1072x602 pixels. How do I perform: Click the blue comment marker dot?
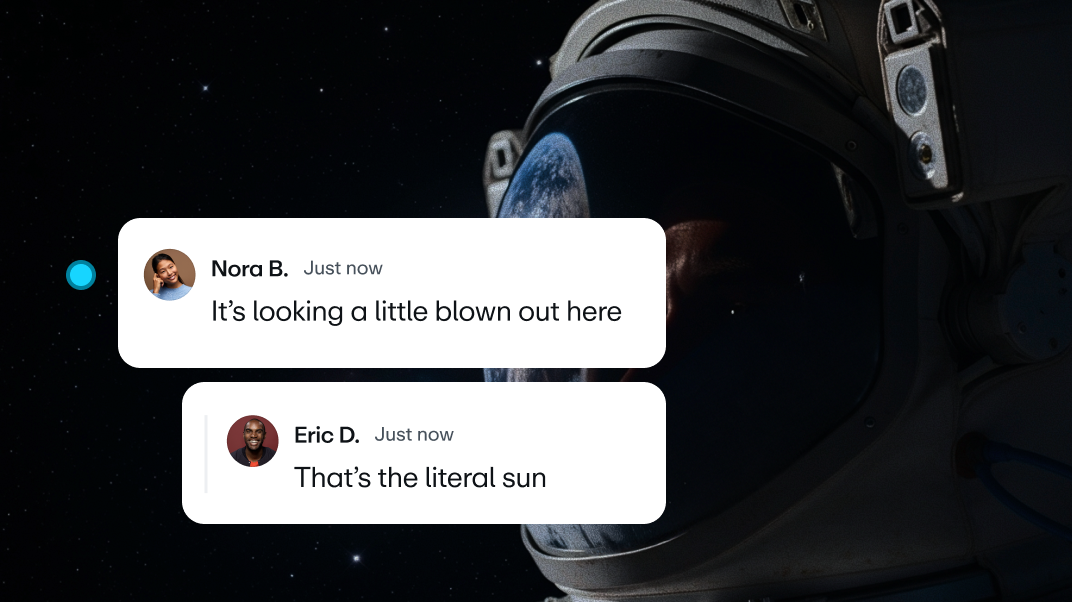coord(81,275)
